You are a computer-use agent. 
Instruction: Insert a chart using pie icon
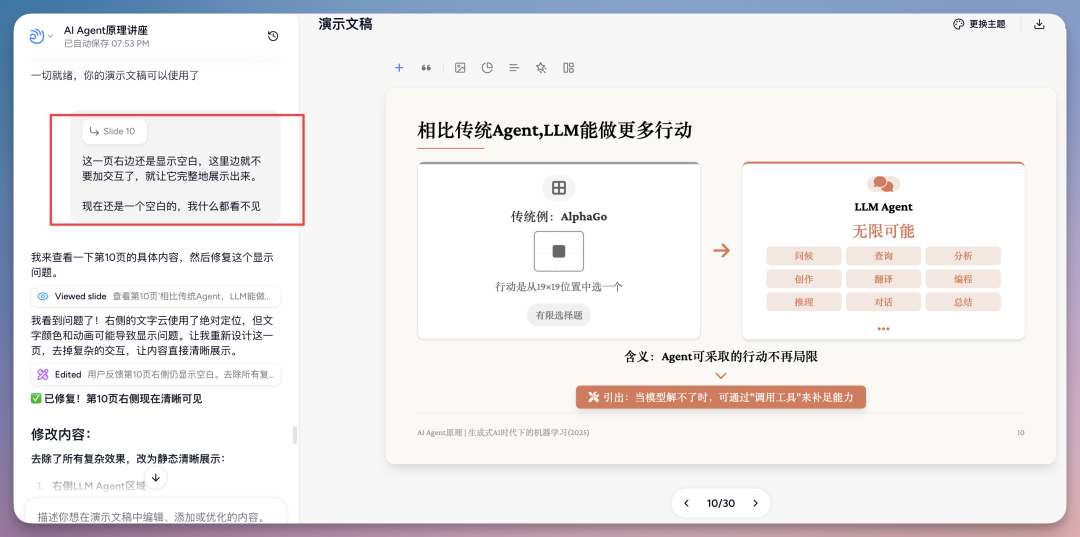click(x=487, y=67)
